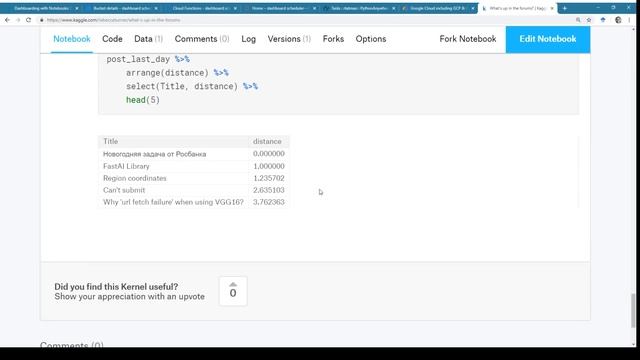Click the address bar URL
Viewport: 640px width, 360px height.
[113, 20]
